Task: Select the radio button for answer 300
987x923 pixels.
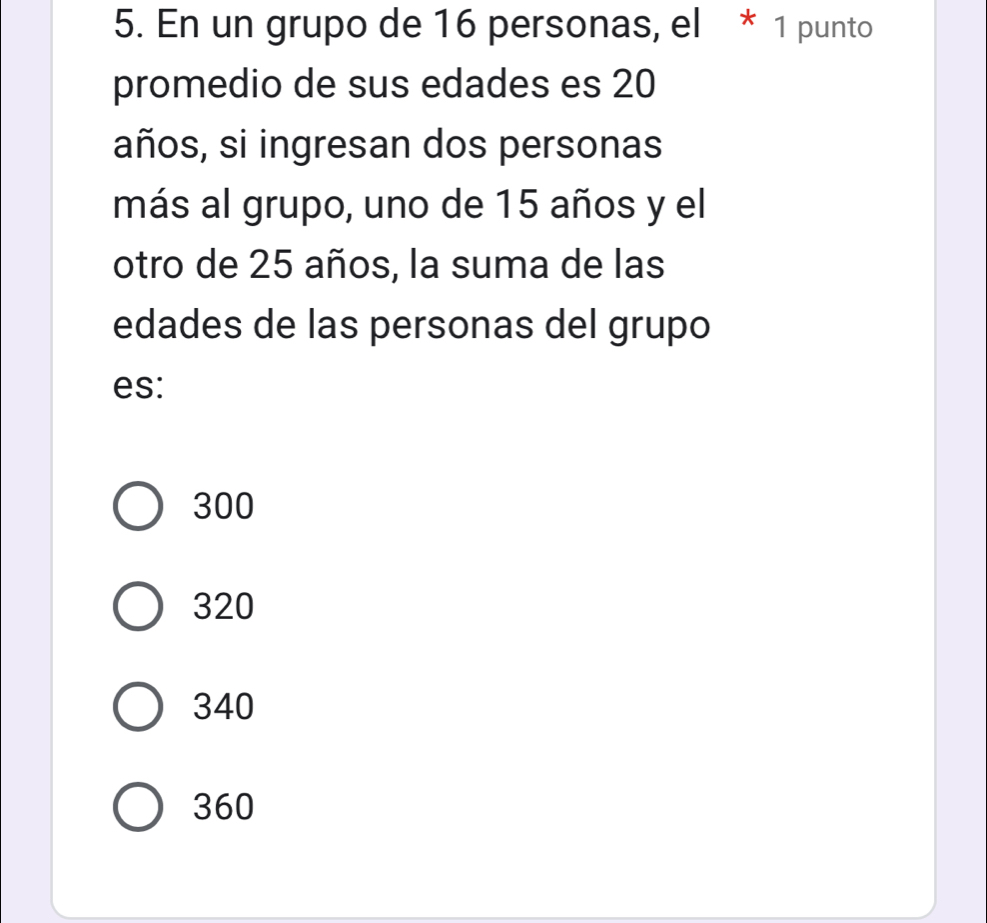Action: [137, 506]
